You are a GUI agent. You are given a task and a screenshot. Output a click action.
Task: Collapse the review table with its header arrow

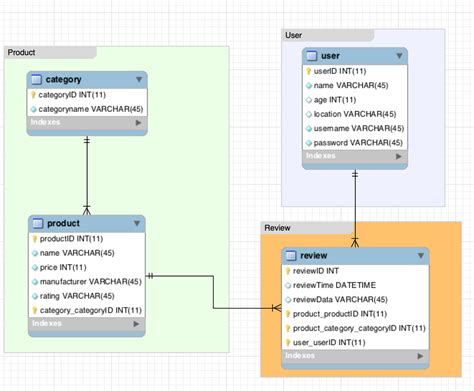421,256
